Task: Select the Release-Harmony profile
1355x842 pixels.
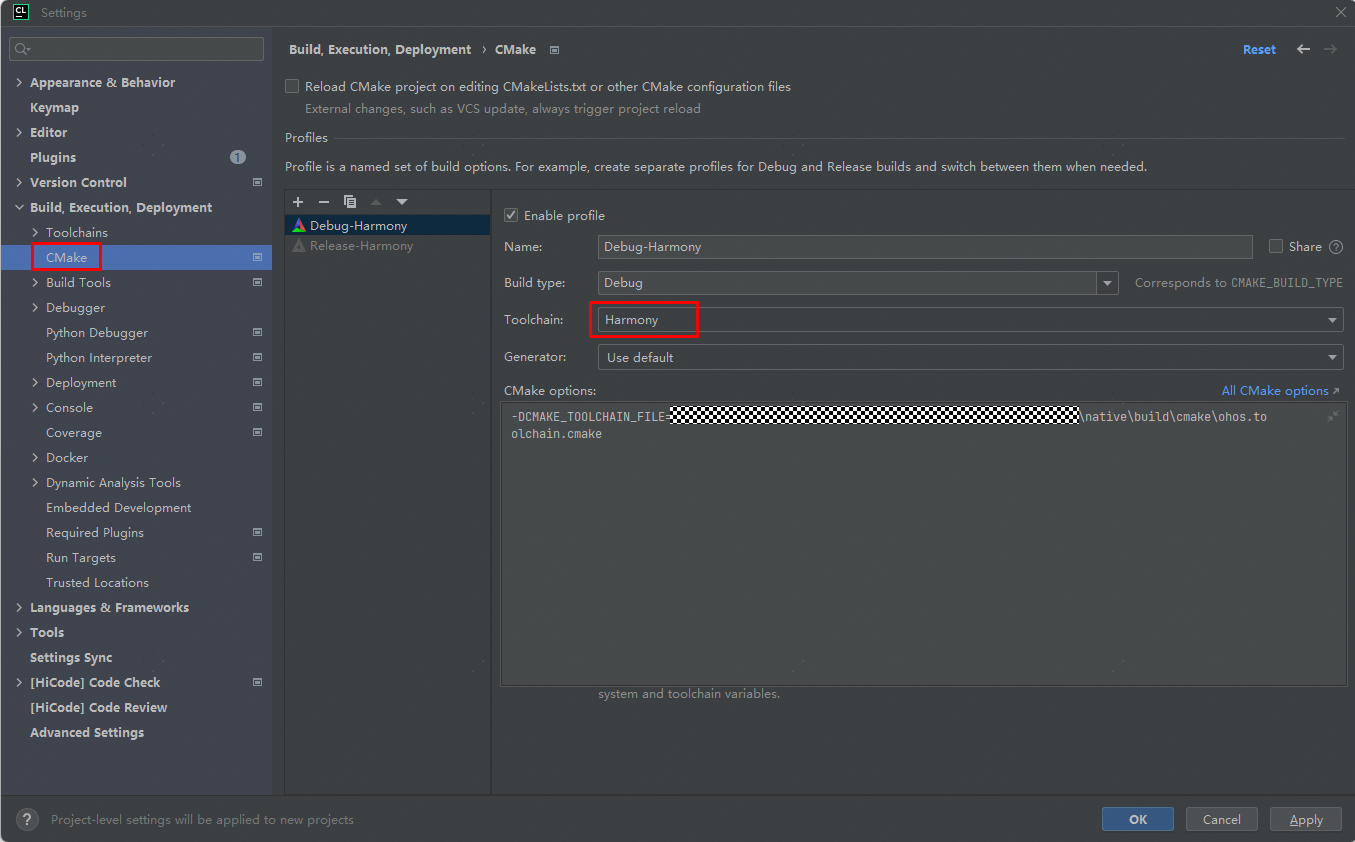Action: [x=361, y=246]
